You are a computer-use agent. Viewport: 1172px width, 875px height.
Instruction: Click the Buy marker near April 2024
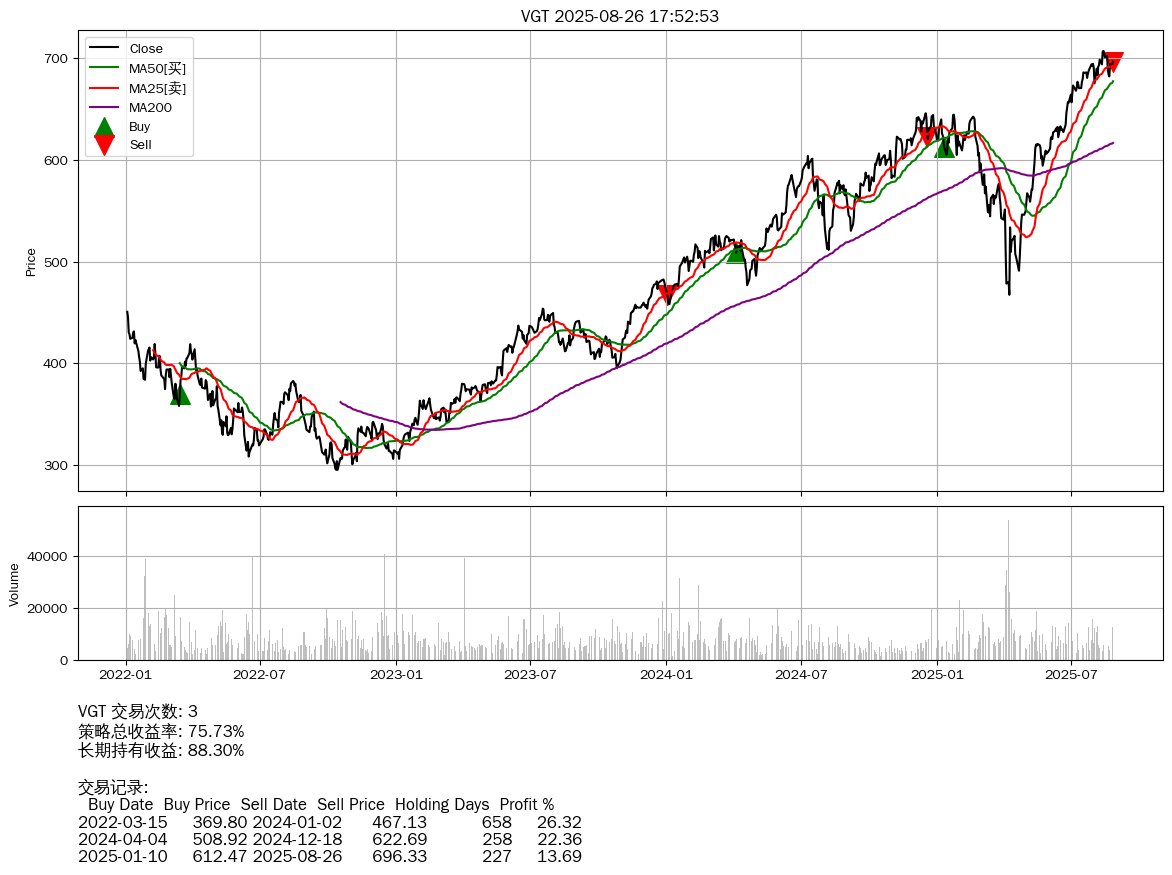click(x=736, y=253)
